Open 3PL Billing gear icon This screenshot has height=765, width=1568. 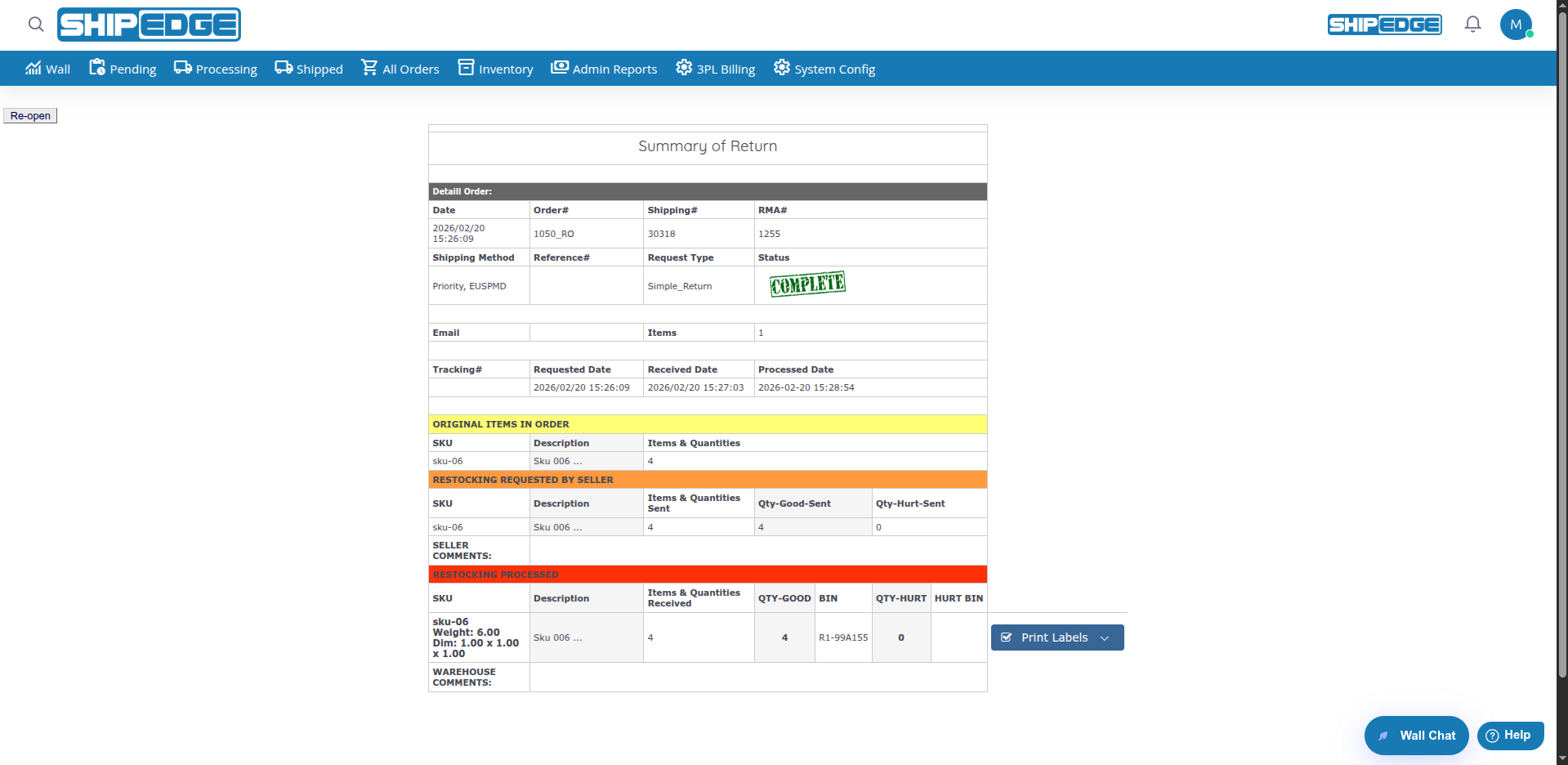click(x=683, y=67)
